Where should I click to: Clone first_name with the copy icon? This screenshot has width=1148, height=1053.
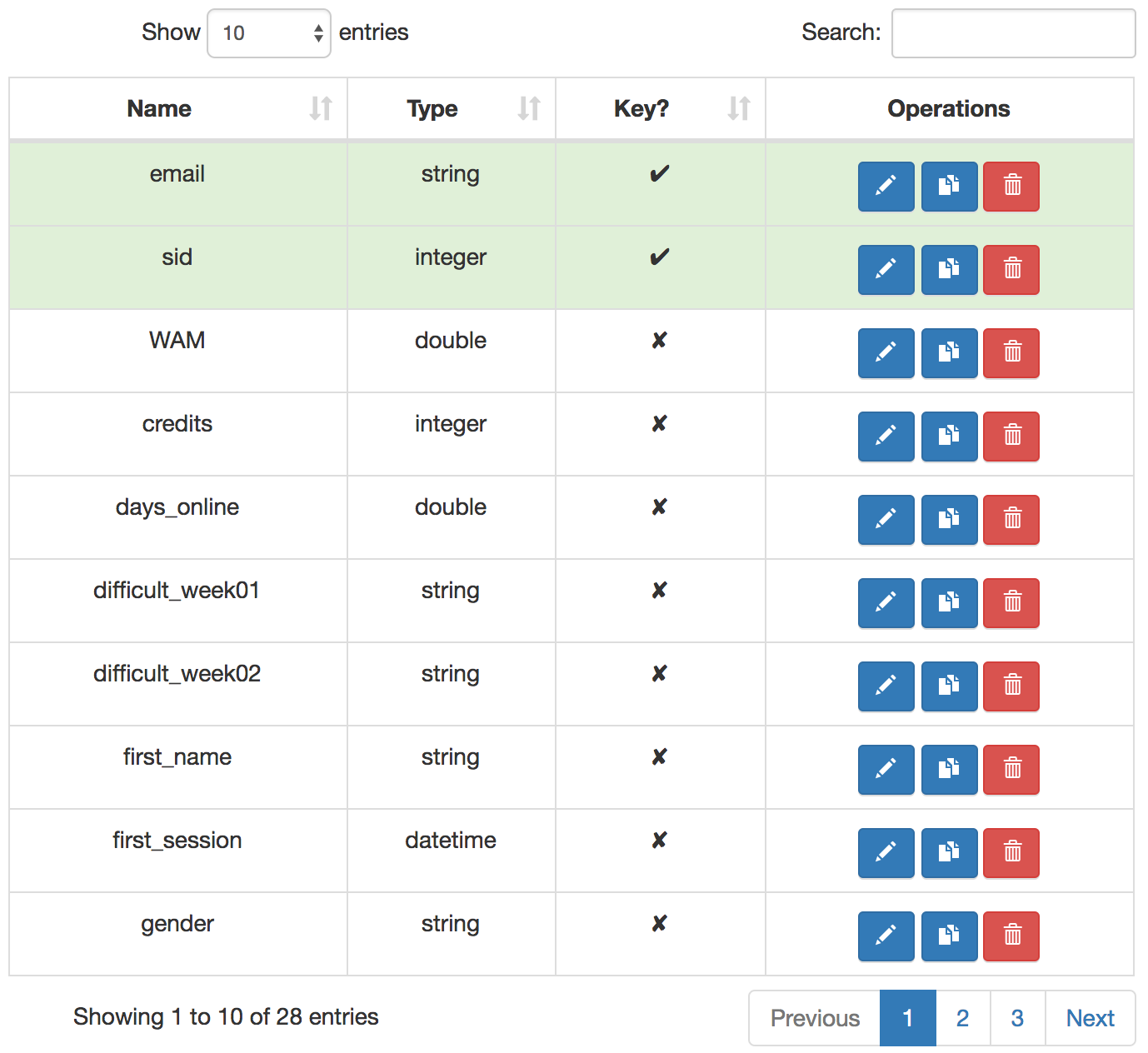tap(949, 769)
